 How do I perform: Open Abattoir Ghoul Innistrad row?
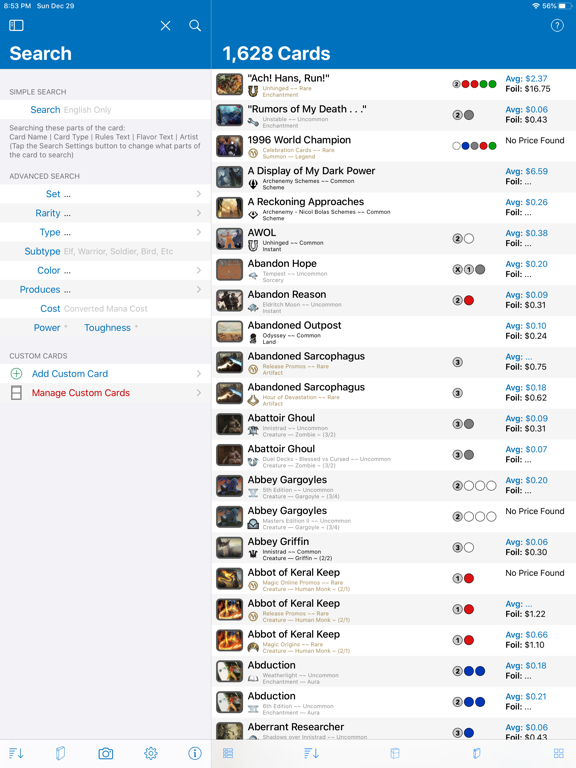(394, 424)
